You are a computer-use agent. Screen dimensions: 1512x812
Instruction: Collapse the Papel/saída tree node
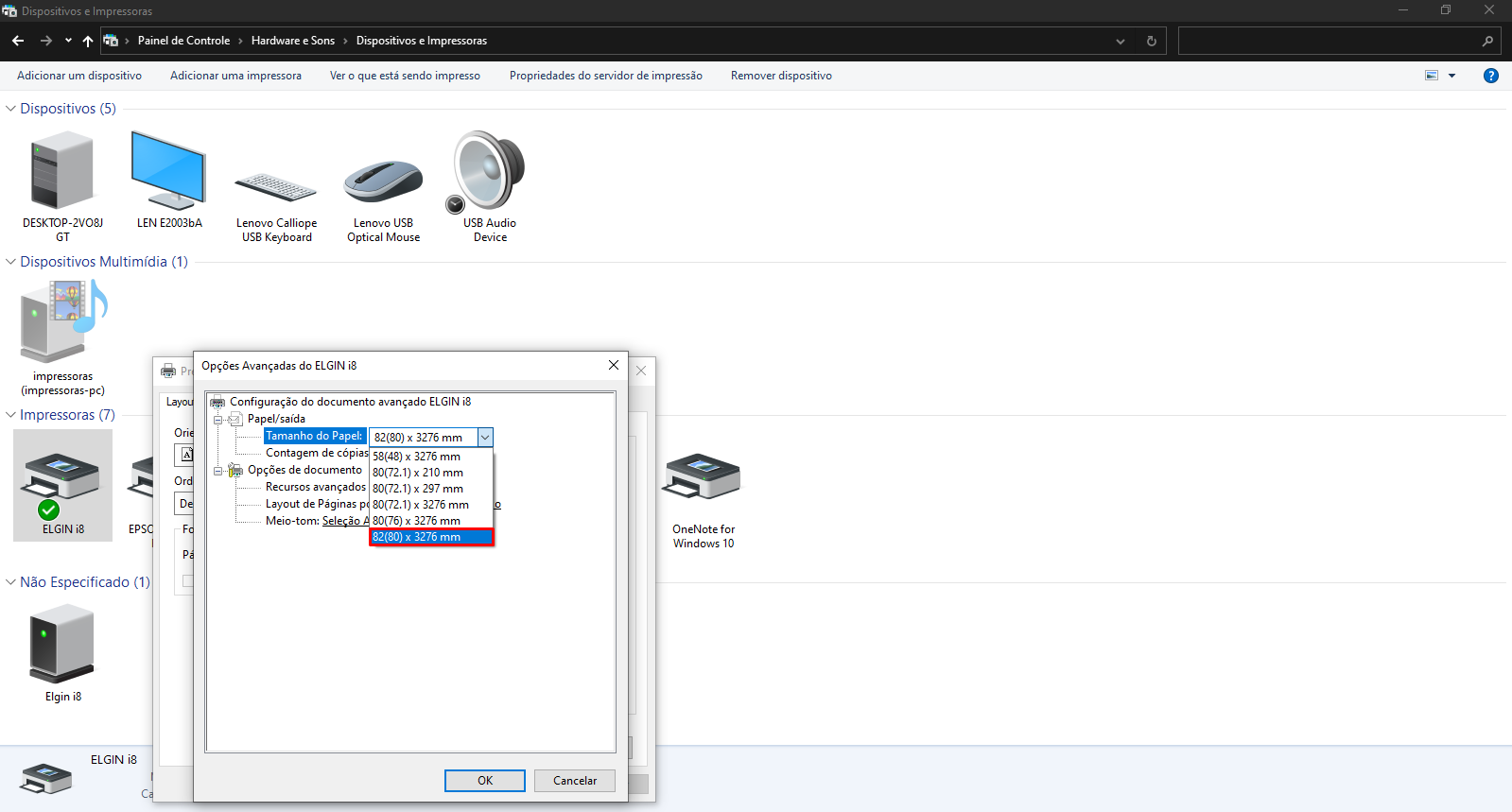pos(218,419)
